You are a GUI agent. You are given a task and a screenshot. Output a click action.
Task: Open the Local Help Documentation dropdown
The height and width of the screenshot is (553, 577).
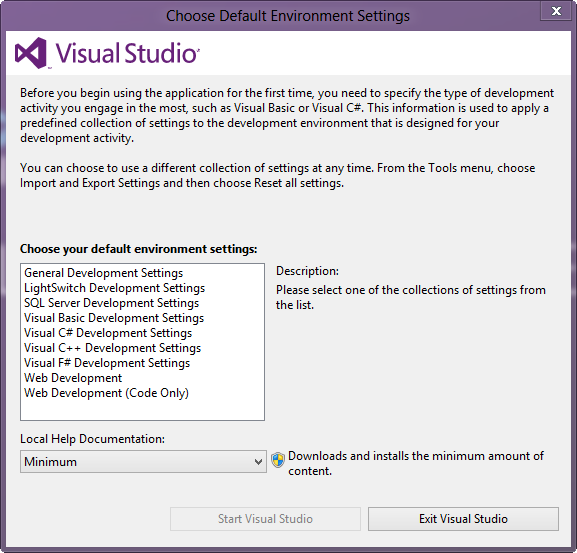point(143,461)
